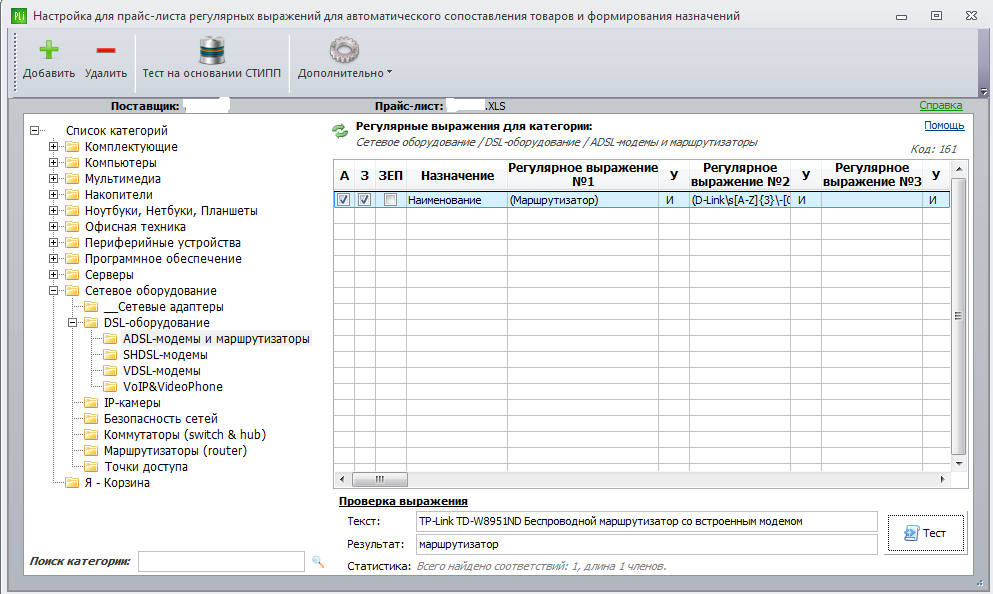Click Регулярное выражение №1 column header
Viewport: 993px width, 594px height.
[583, 175]
